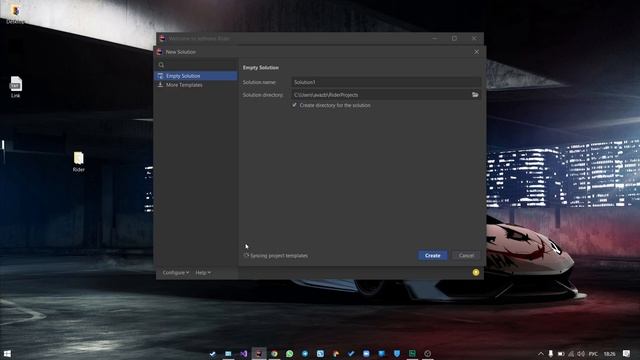Toggle Create directory for the solution checkbox
Screen dimensions: 640x360
294,105
